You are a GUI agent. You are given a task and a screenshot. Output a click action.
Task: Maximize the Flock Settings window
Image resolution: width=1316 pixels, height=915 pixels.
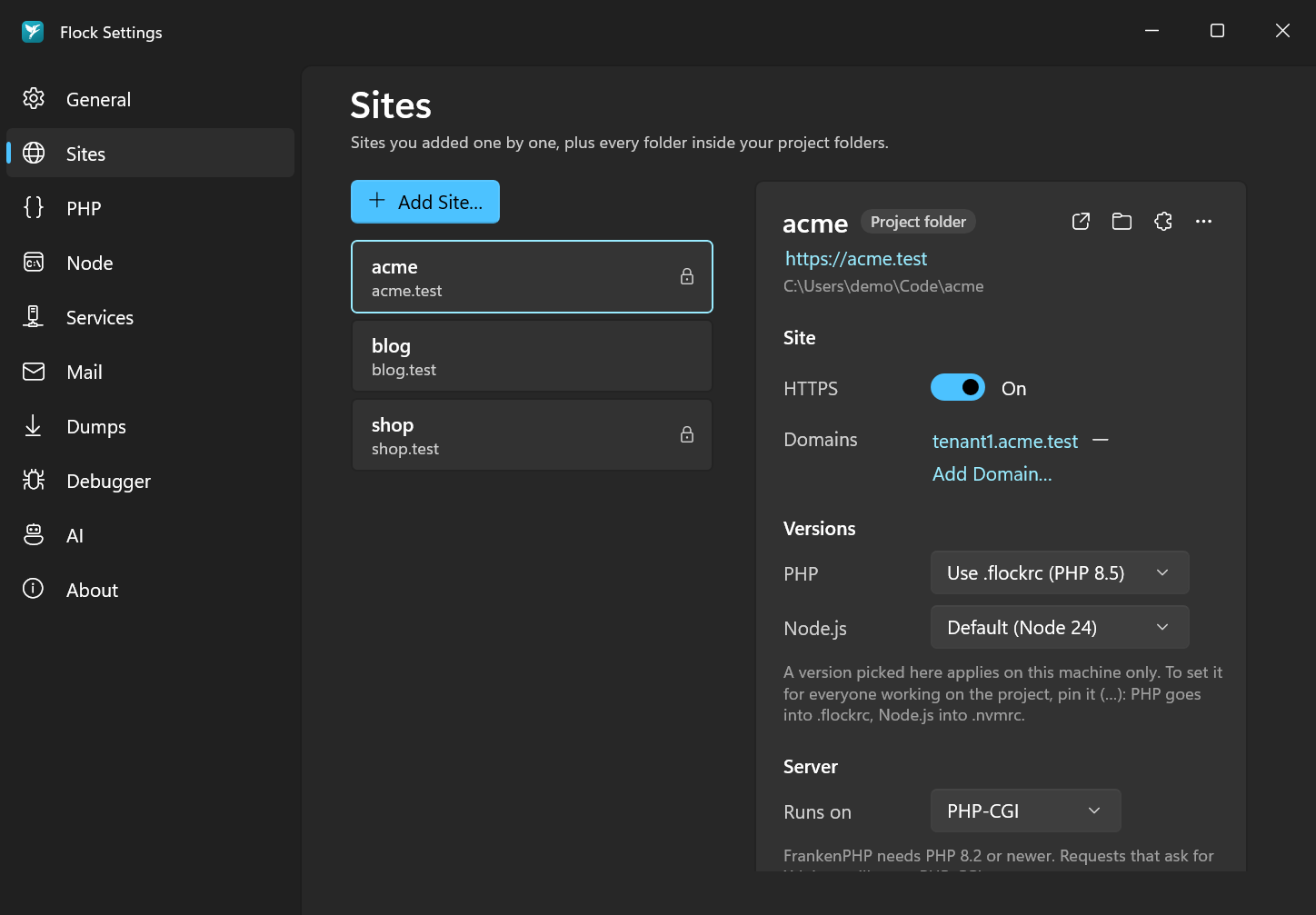coord(1217,31)
